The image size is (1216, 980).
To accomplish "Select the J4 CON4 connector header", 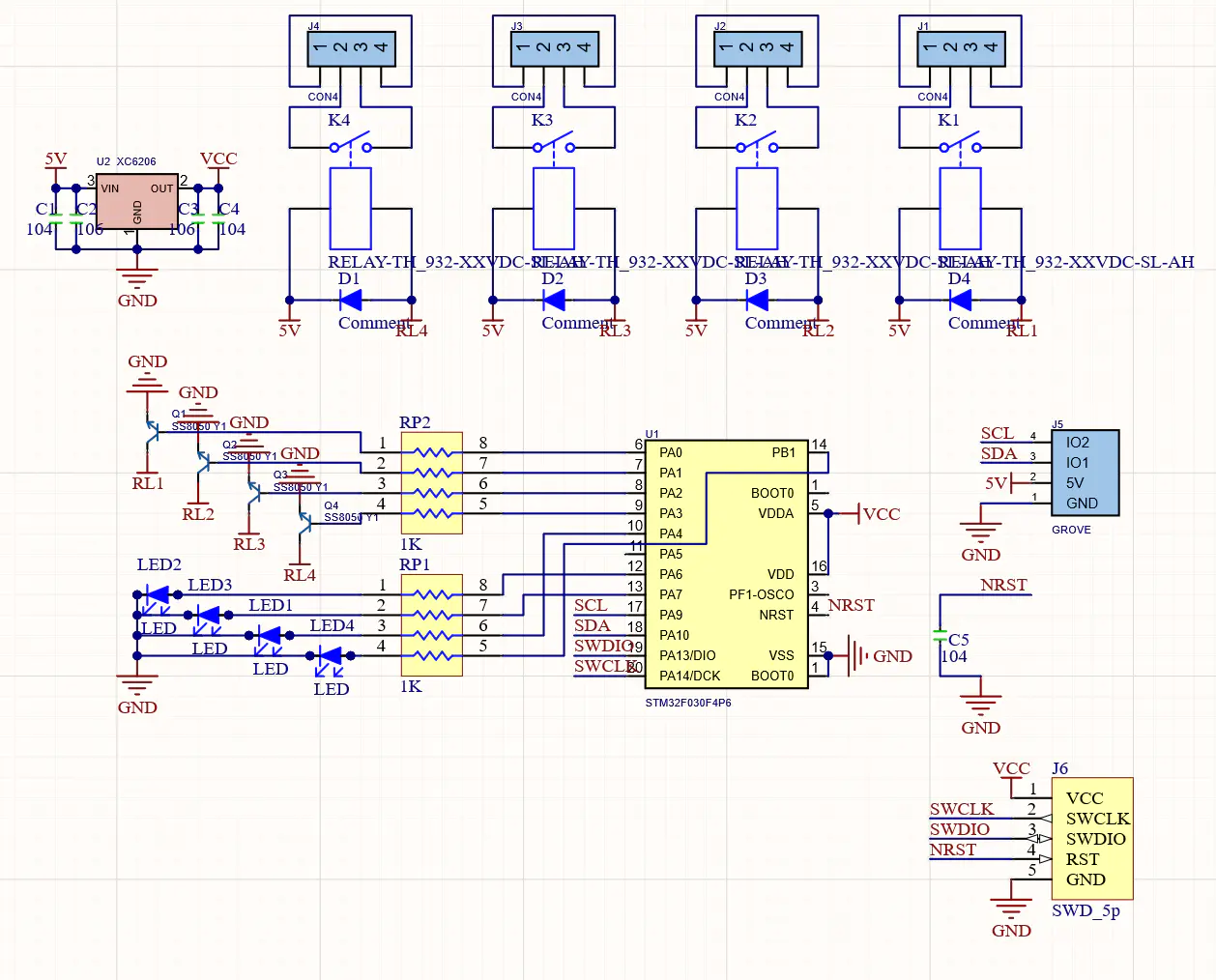I will click(x=350, y=48).
